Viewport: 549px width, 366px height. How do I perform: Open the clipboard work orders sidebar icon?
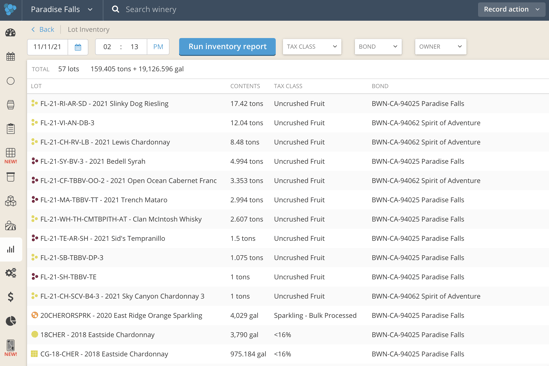[11, 129]
